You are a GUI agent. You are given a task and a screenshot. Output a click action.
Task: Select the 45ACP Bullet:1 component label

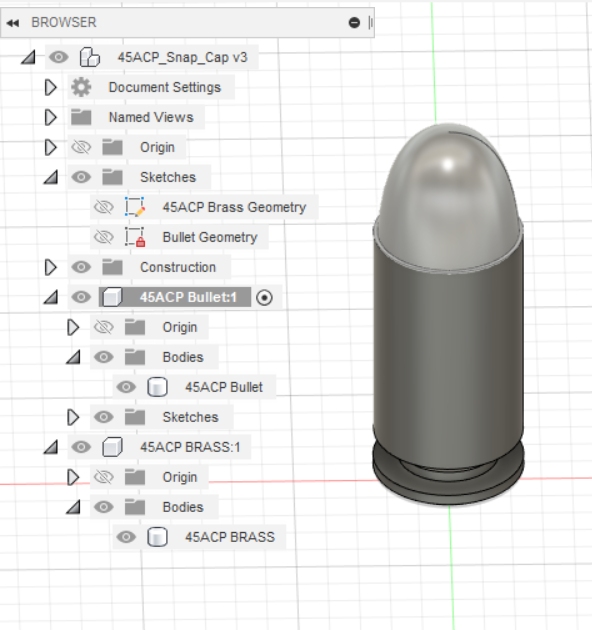(188, 298)
